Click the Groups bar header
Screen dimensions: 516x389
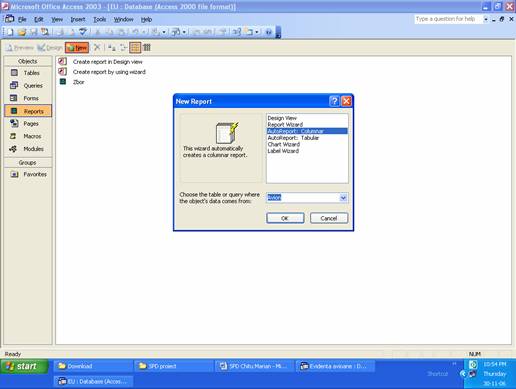point(28,163)
